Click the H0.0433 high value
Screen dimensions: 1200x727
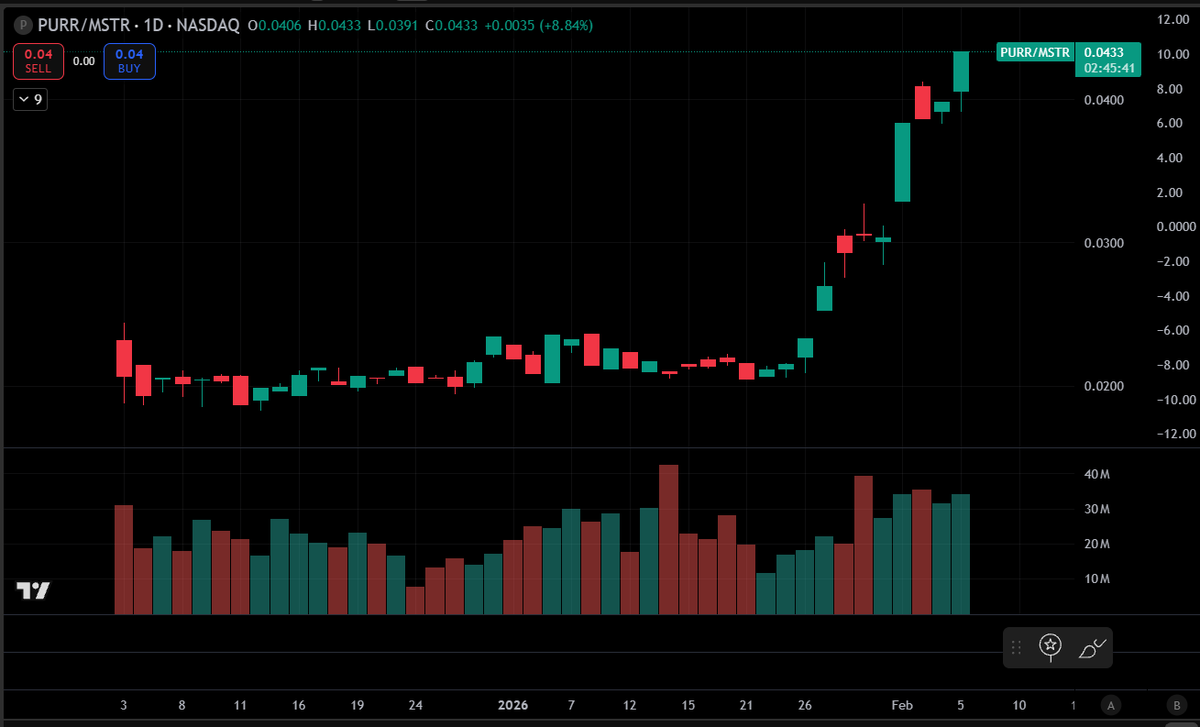coord(333,24)
